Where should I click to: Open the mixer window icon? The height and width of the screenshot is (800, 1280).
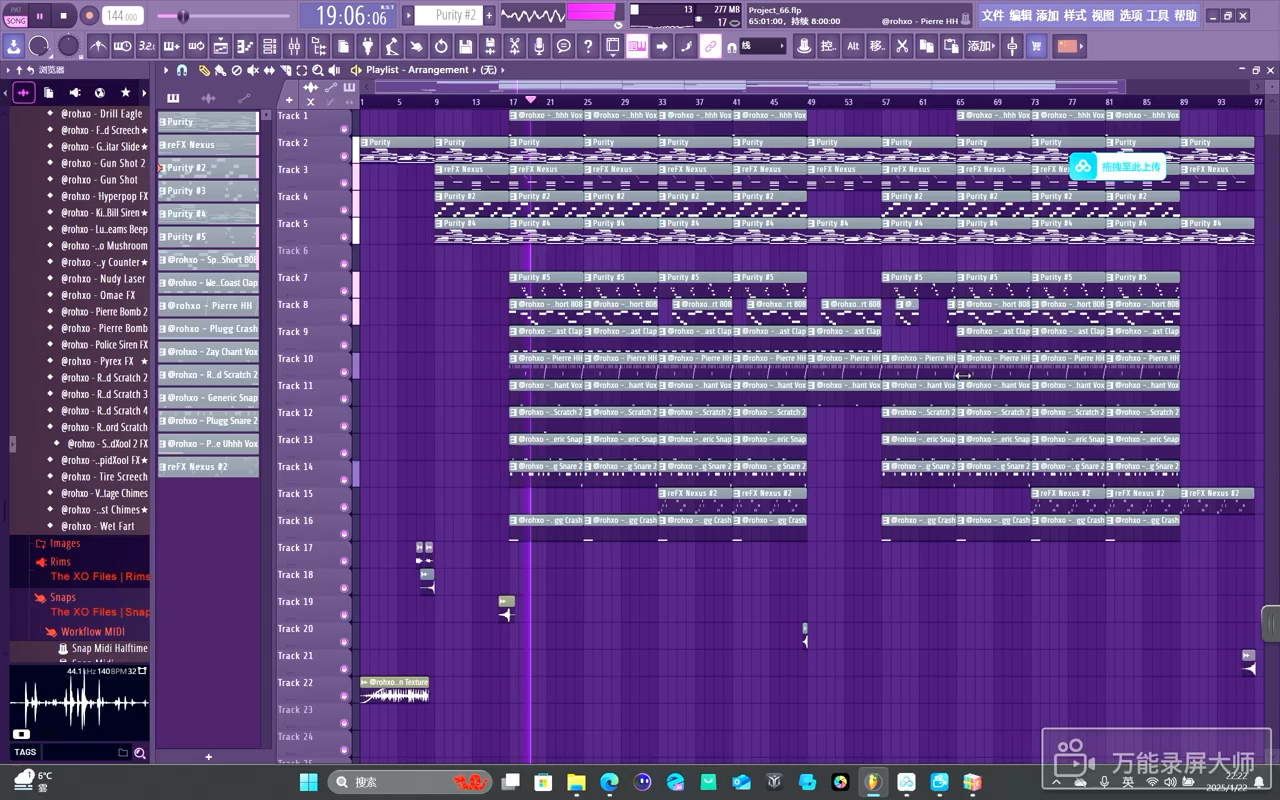[x=294, y=46]
